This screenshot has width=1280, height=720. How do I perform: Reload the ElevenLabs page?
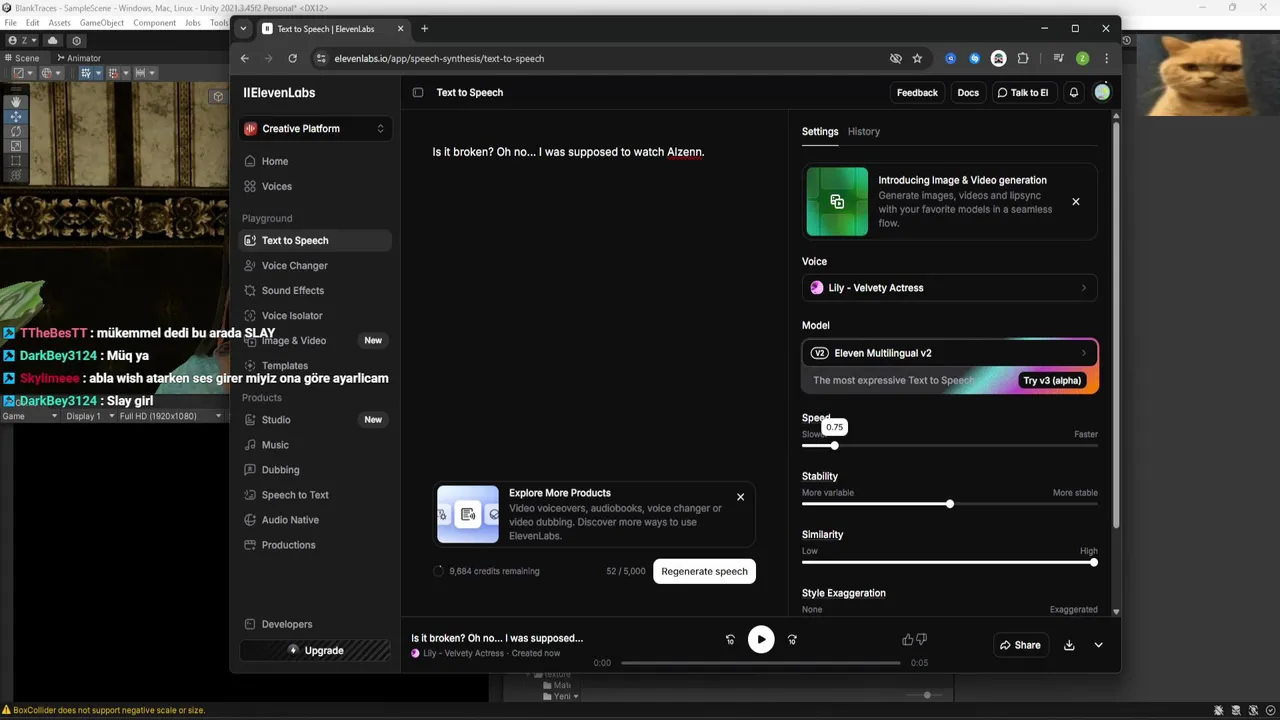[x=292, y=58]
